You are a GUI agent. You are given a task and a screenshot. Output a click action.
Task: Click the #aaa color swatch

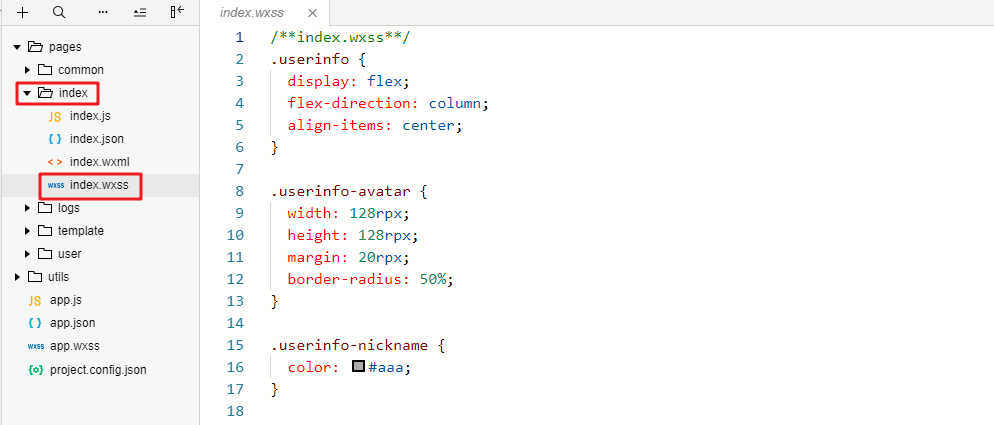click(x=358, y=367)
